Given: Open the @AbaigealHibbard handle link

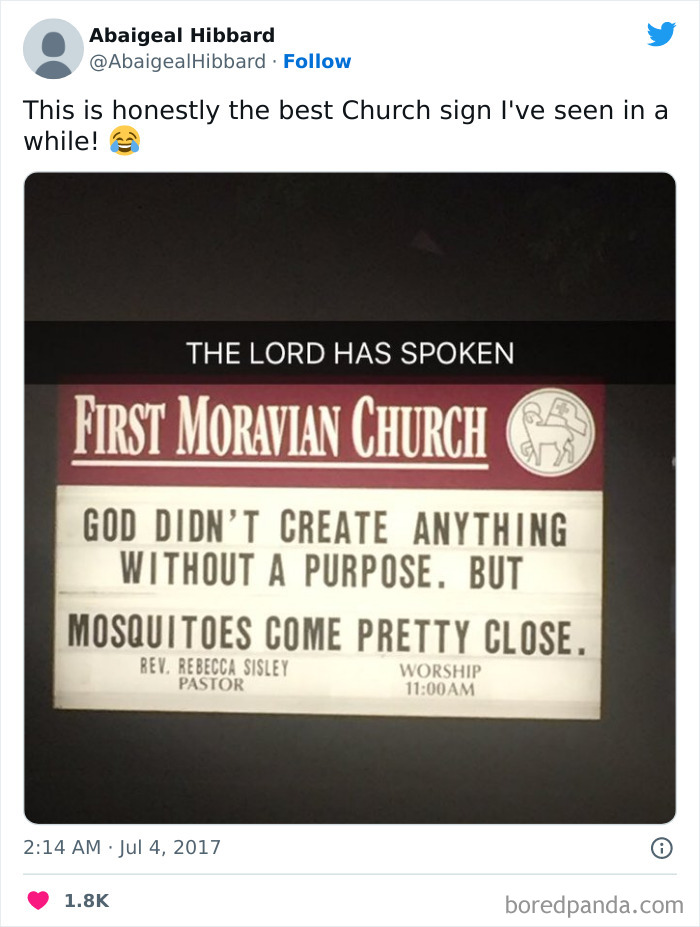Looking at the screenshot, I should 177,61.
